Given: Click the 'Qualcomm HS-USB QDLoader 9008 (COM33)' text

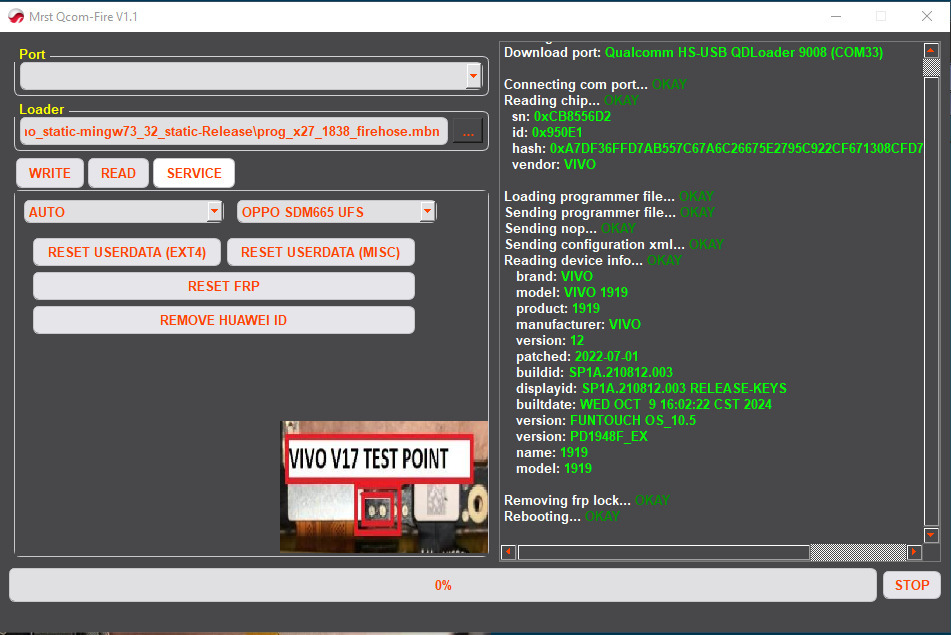Looking at the screenshot, I should coord(744,52).
